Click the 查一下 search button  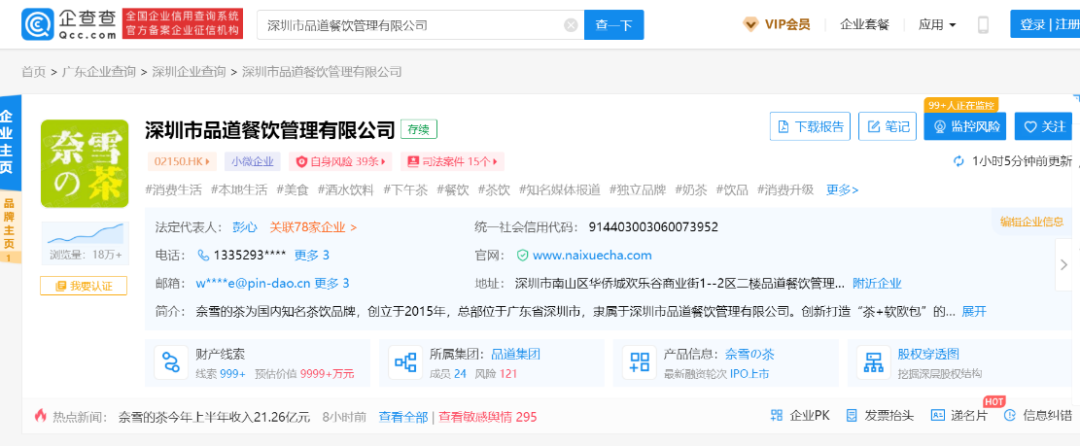(x=614, y=25)
